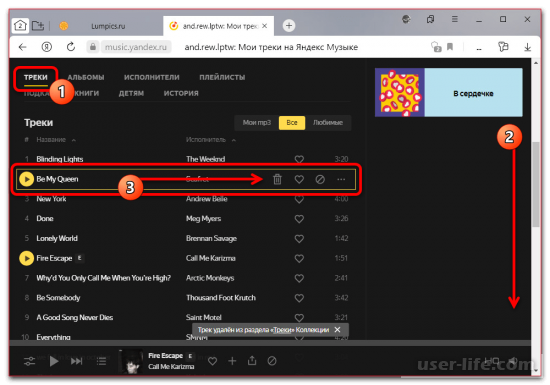Open Thousand Foot Krutch artist link
Screen dimensions: 550x385
(x=221, y=298)
